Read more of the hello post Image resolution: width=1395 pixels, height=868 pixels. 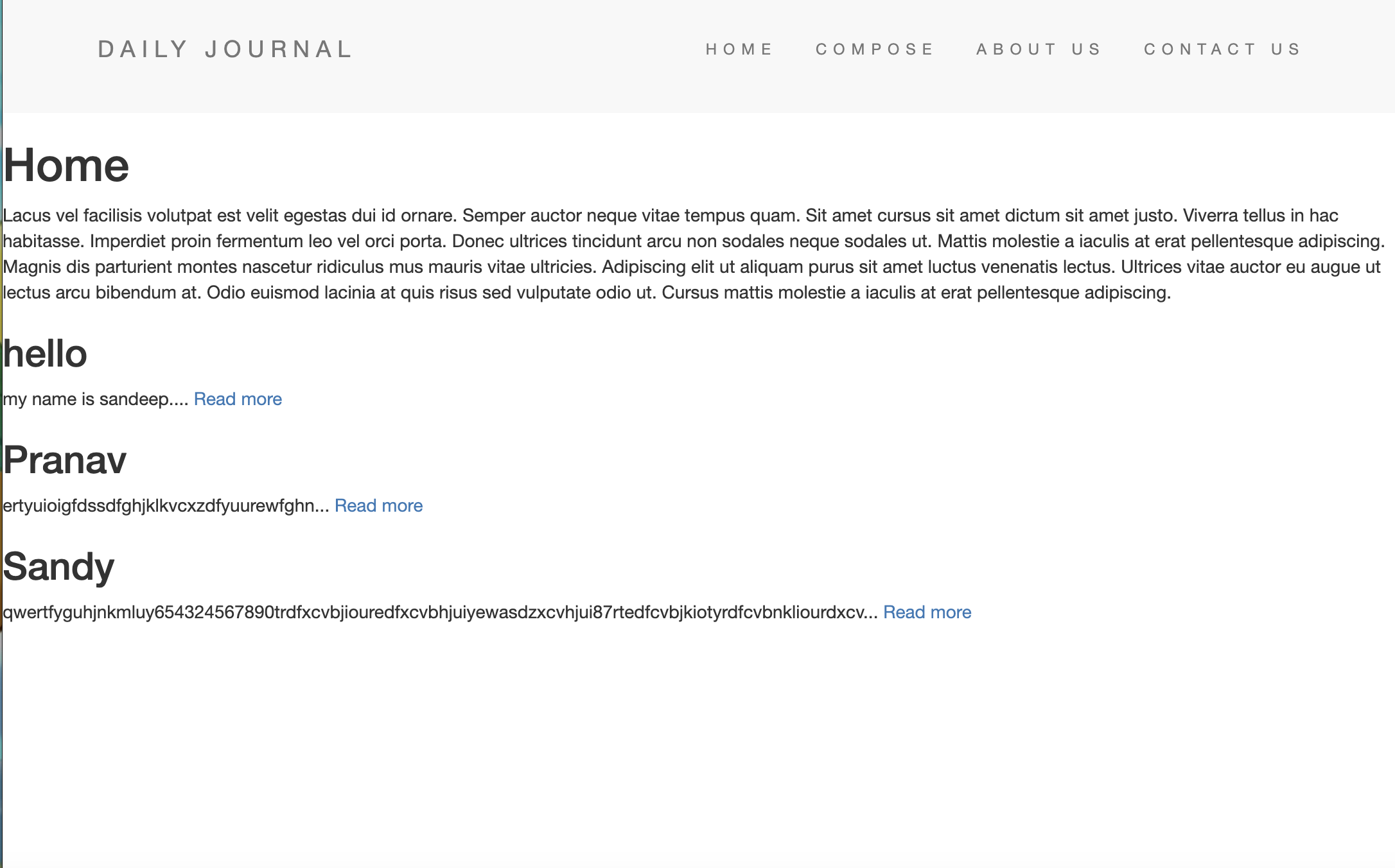(238, 399)
